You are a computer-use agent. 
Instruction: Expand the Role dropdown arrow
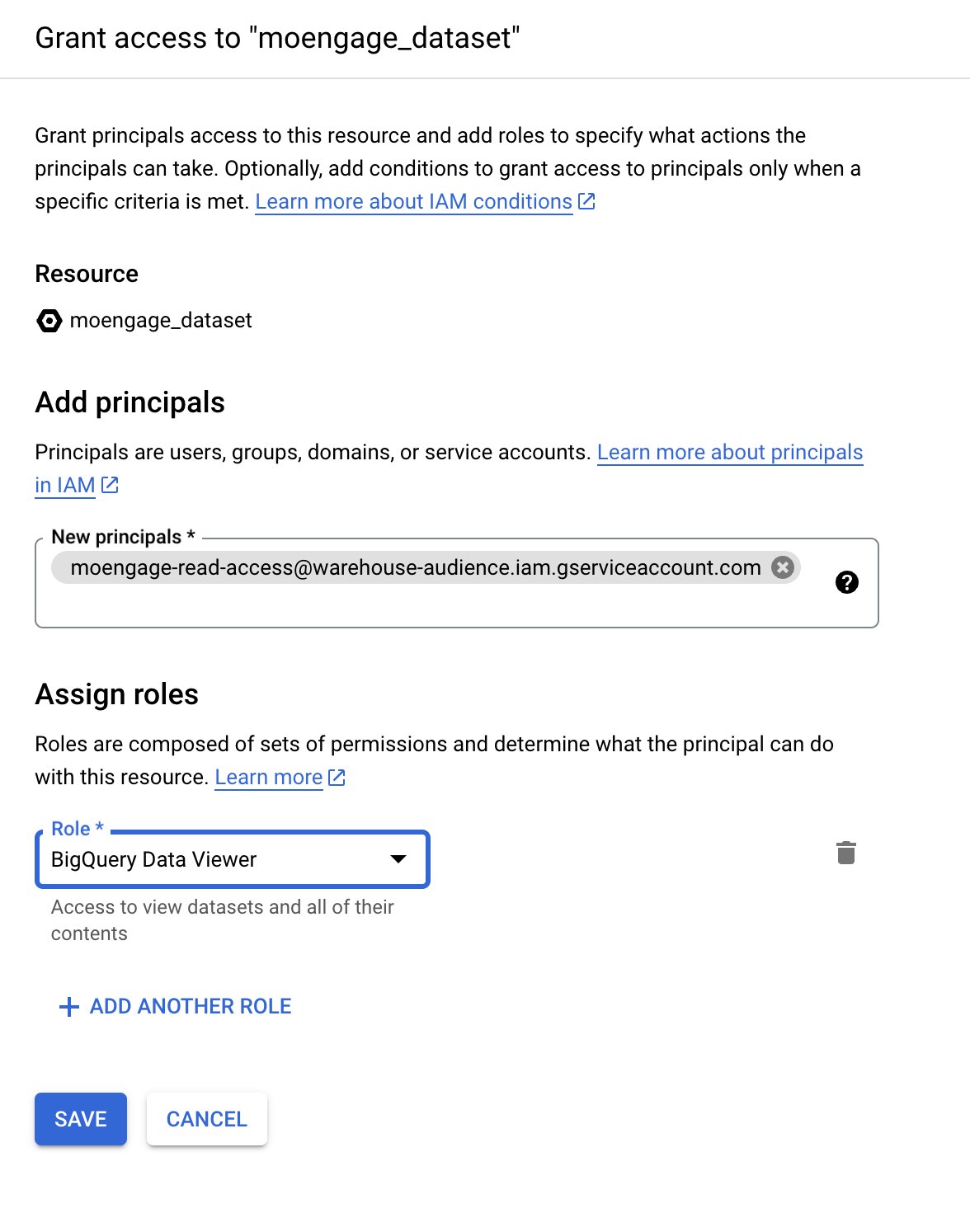[398, 859]
